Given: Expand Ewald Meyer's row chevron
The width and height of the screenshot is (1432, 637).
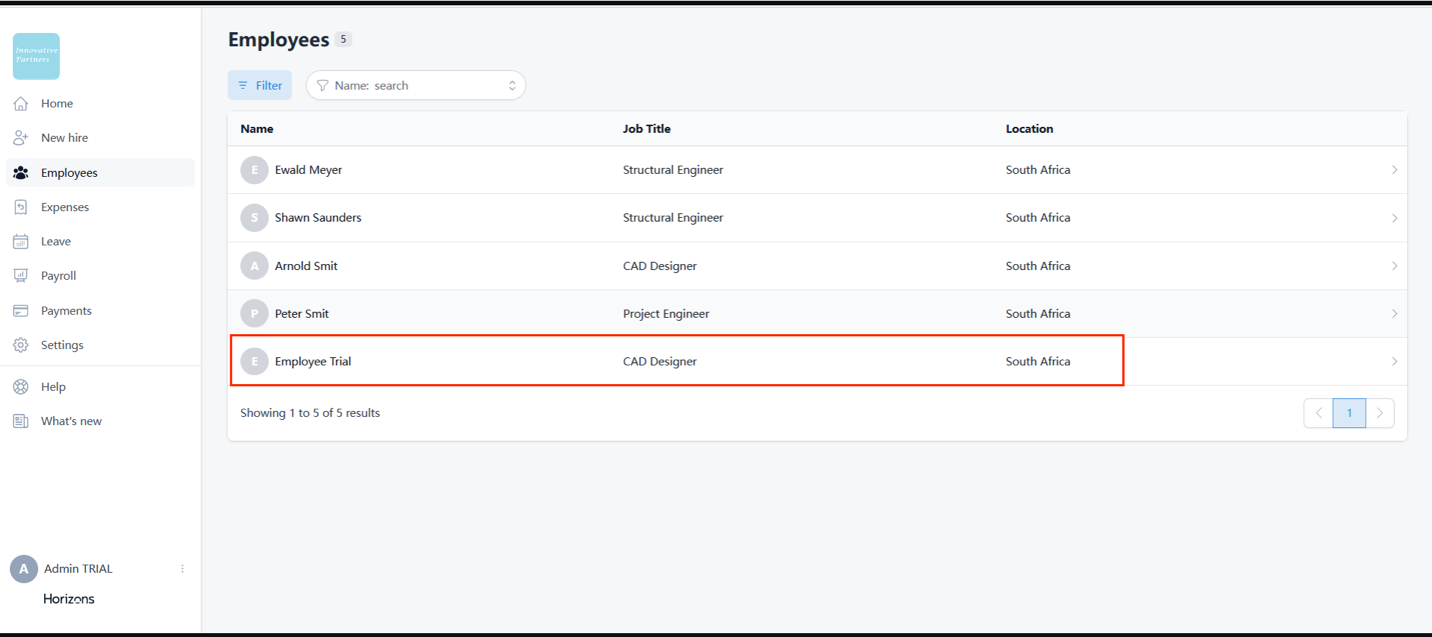Looking at the screenshot, I should coord(1394,170).
